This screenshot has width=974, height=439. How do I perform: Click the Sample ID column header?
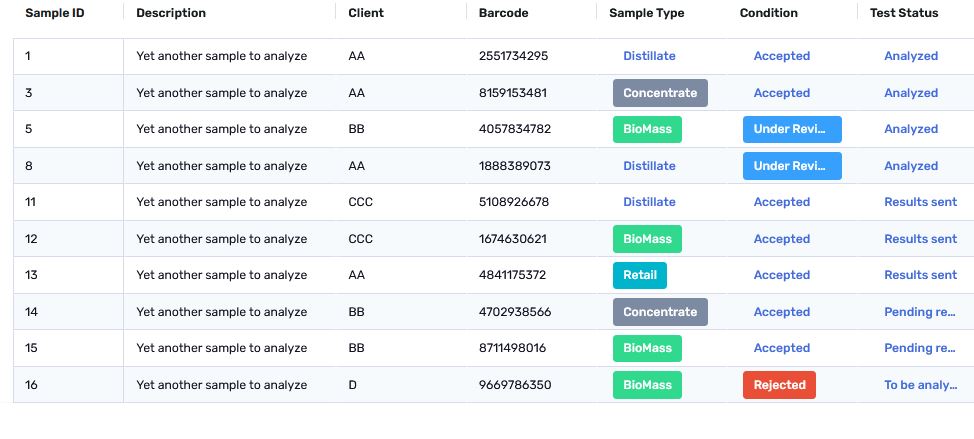click(x=54, y=13)
